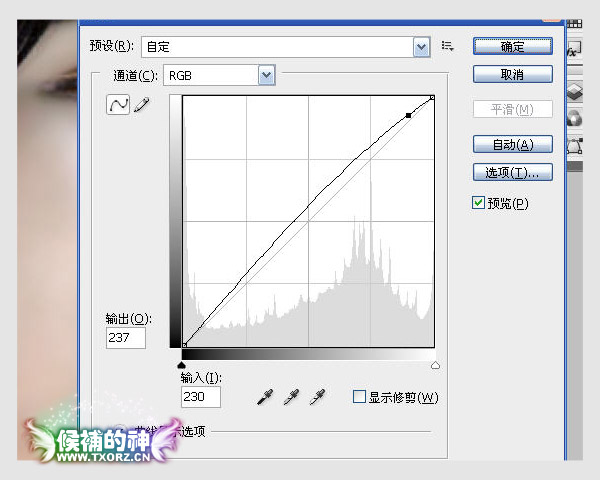The height and width of the screenshot is (480, 600).
Task: Select the pencil draw-curve tool
Action: [141, 105]
